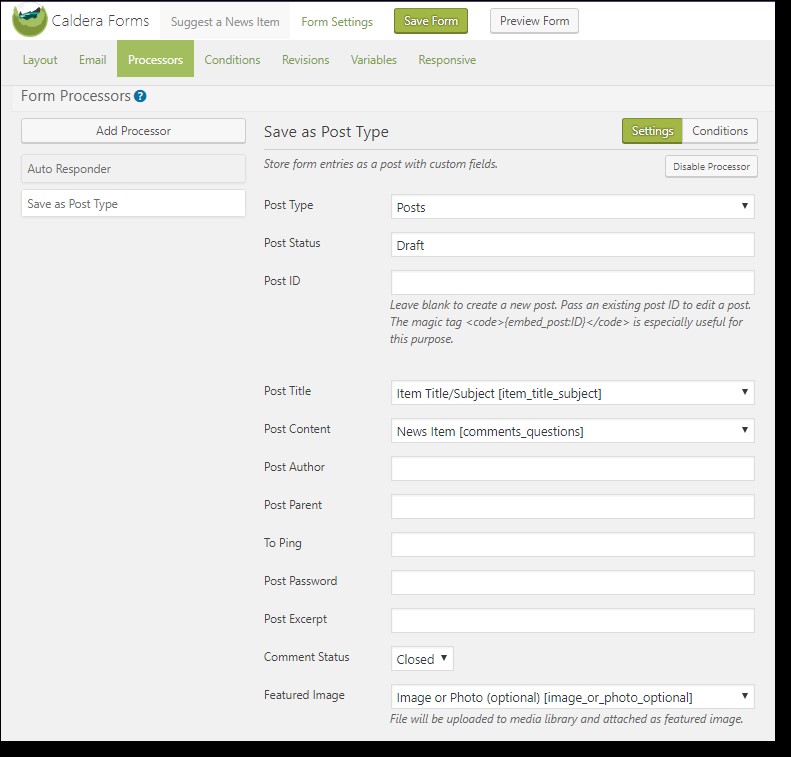Click into the Post Password field
The height and width of the screenshot is (757, 791).
click(573, 583)
